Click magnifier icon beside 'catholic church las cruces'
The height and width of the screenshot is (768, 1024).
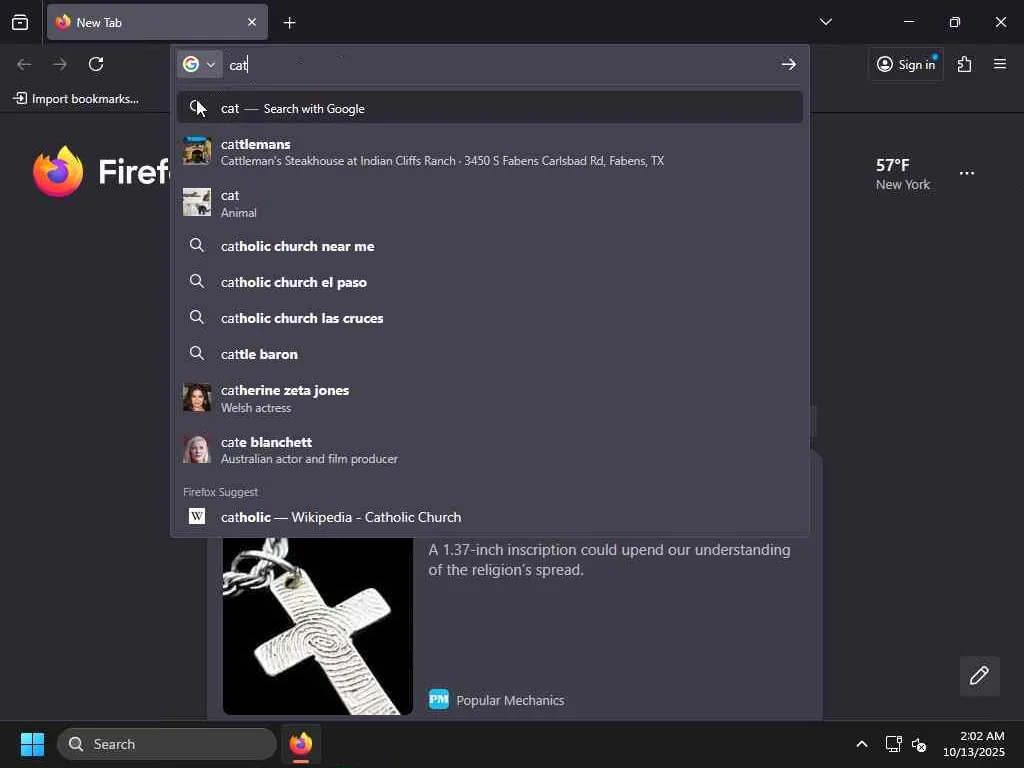(x=197, y=317)
